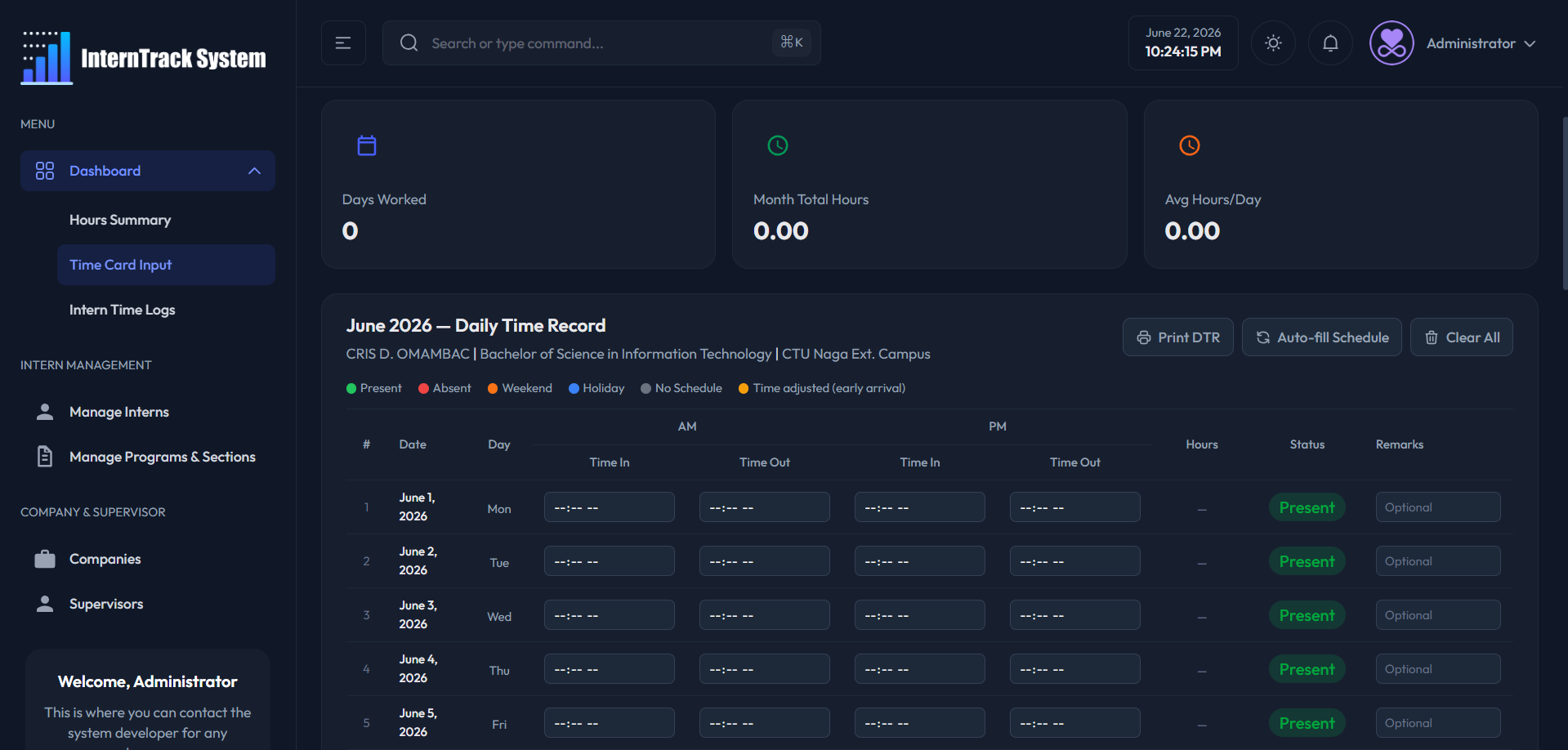Click the AM Time In field for June 2
This screenshot has height=750, width=1568.
(609, 561)
